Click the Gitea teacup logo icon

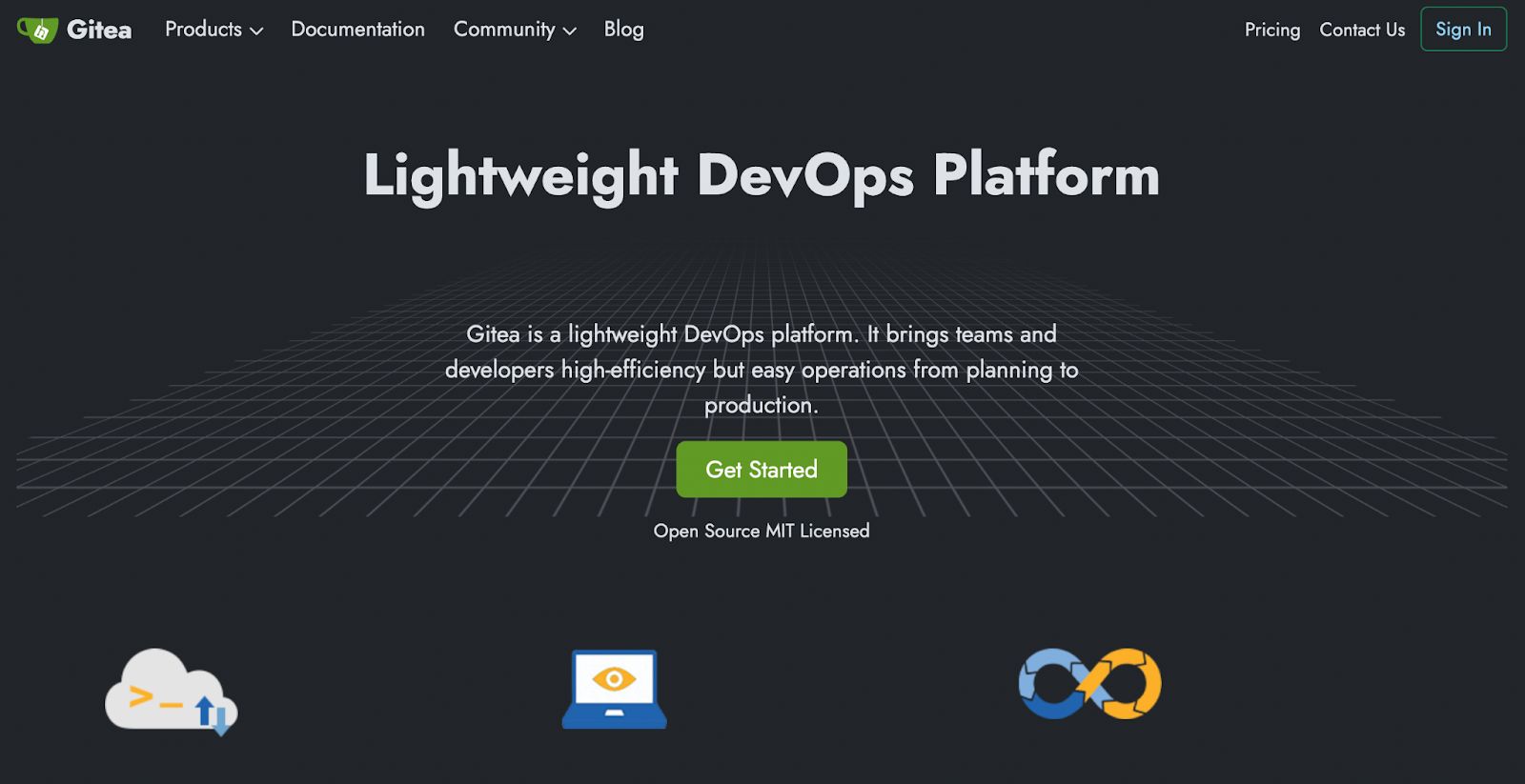38,30
